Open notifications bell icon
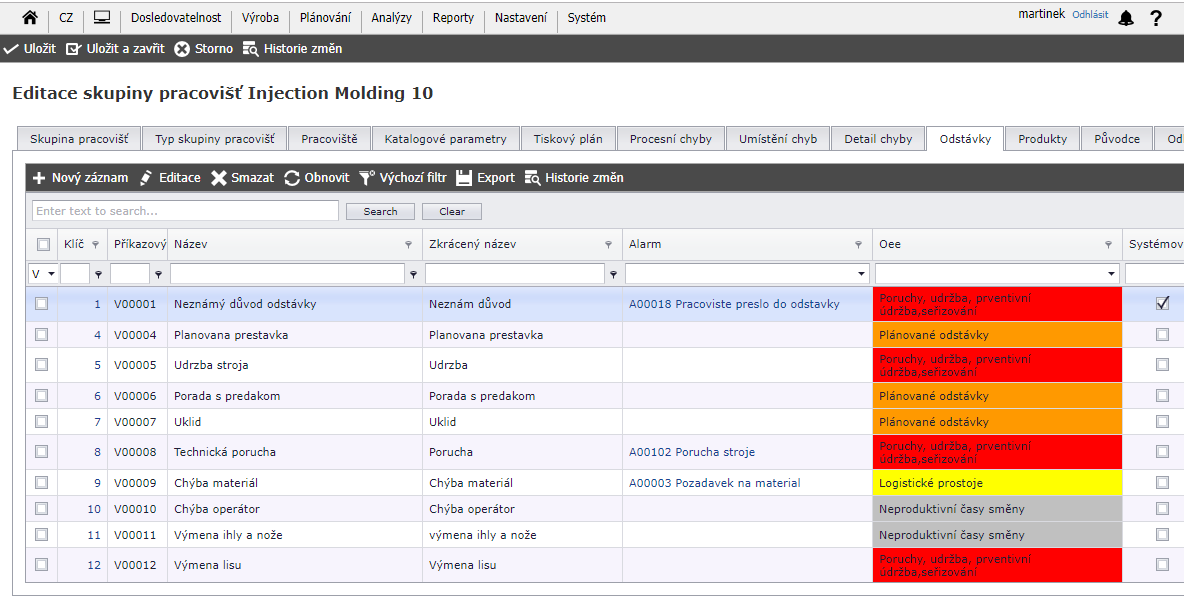Image resolution: width=1184 pixels, height=599 pixels. tap(1126, 18)
